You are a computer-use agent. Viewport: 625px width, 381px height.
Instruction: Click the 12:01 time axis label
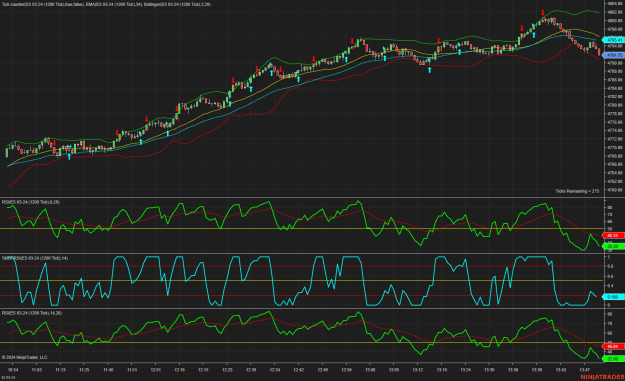(x=156, y=370)
